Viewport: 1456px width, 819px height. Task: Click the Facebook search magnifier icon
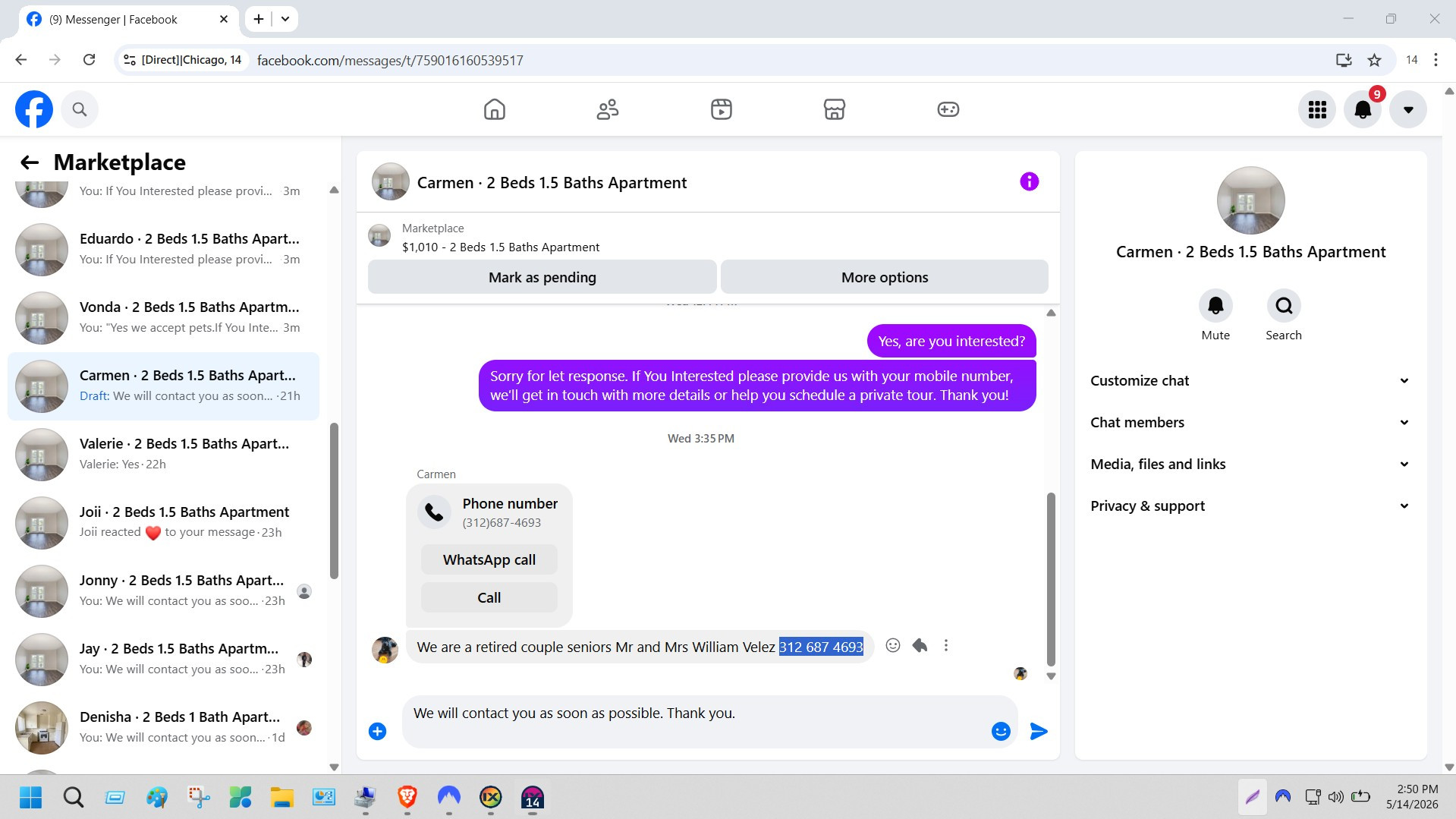click(80, 109)
